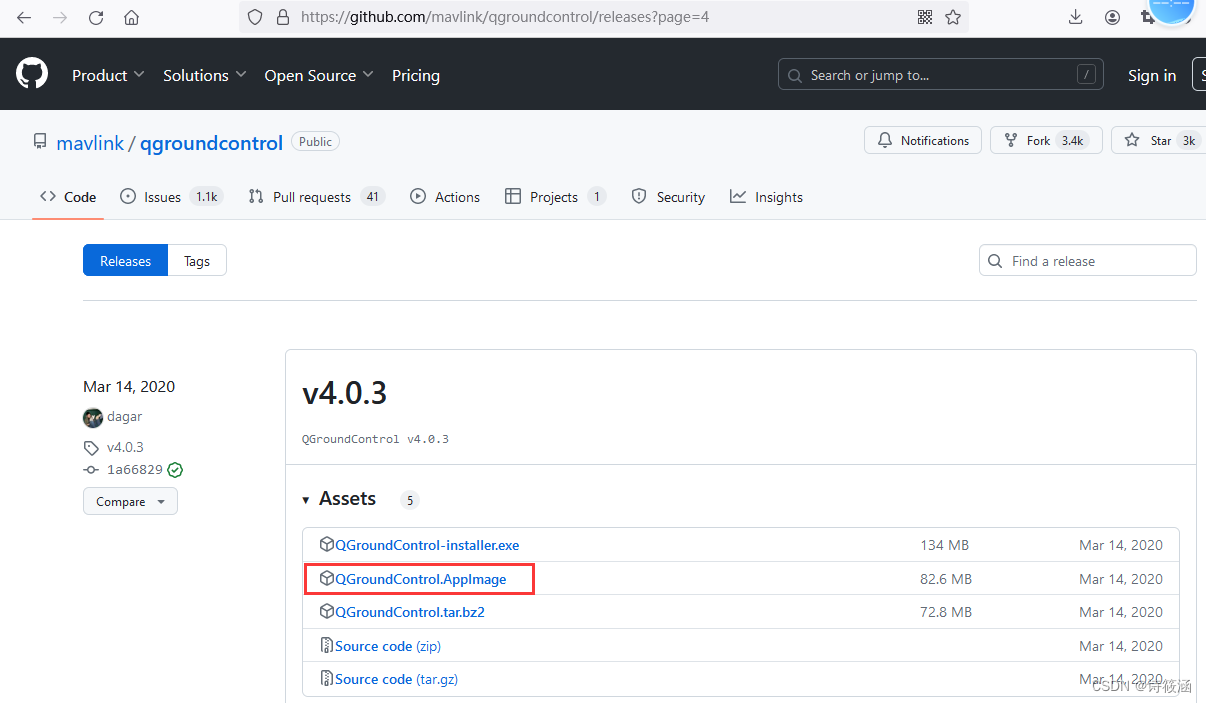Click the browser forward arrow

(x=60, y=17)
